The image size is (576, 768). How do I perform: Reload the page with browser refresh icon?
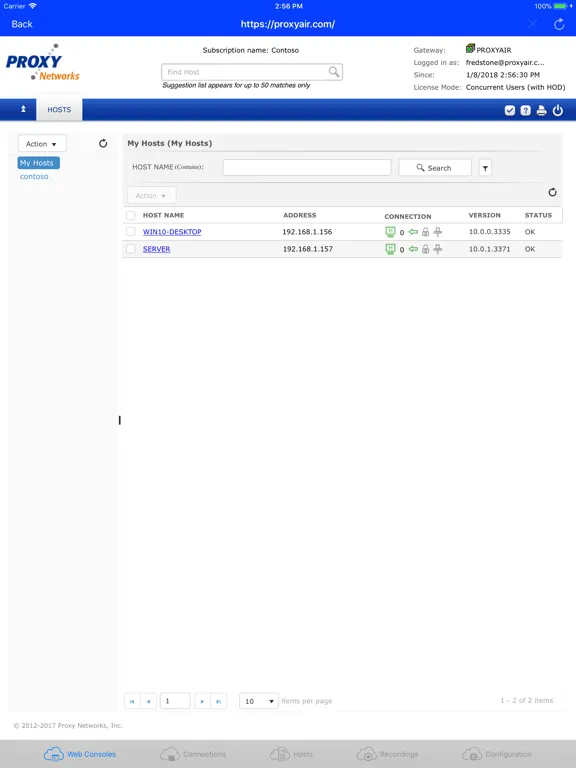pyautogui.click(x=559, y=24)
